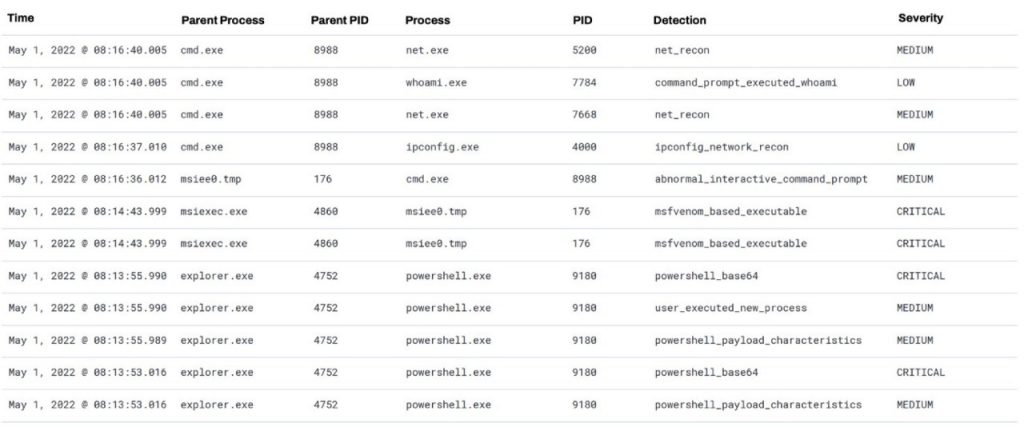Viewport: 1024px width, 427px height.
Task: Select the ipconfig.exe process cell
Action: (442, 147)
